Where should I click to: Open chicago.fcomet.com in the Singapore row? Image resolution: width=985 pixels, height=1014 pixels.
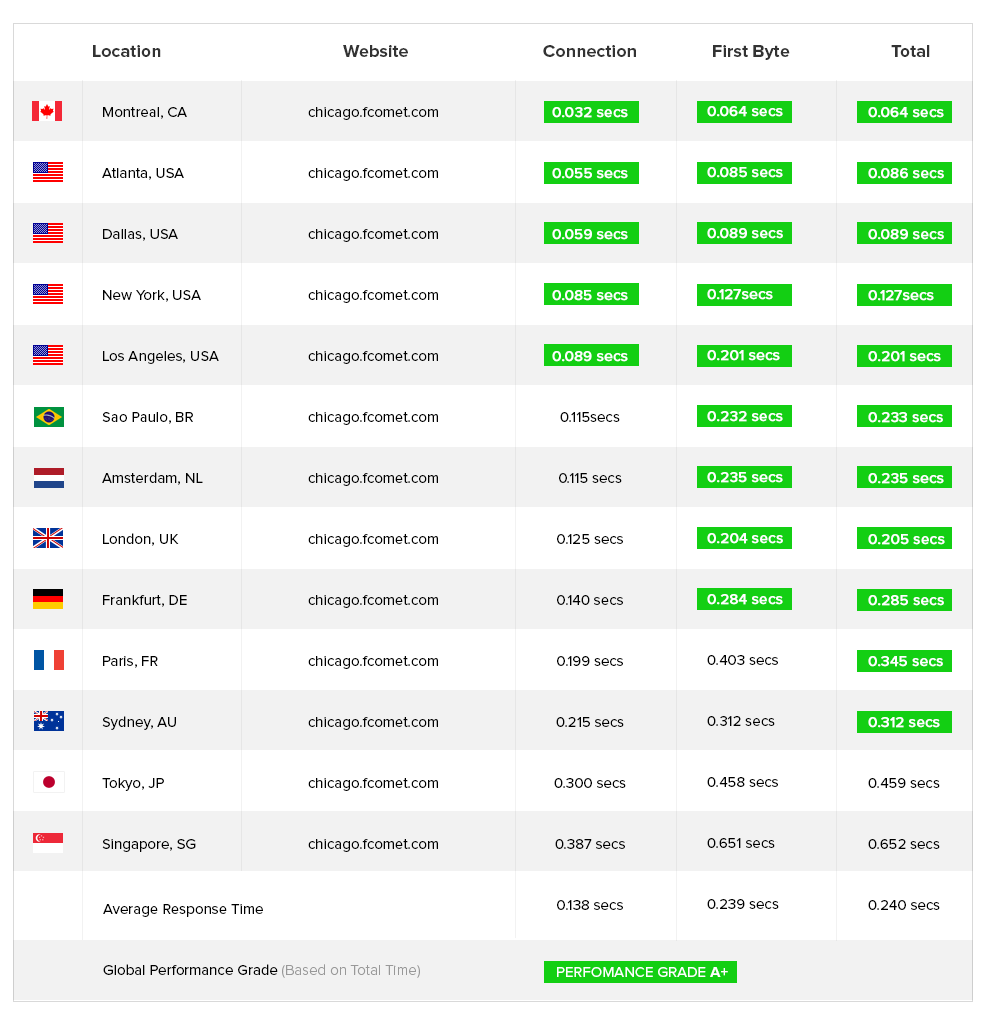coord(373,844)
